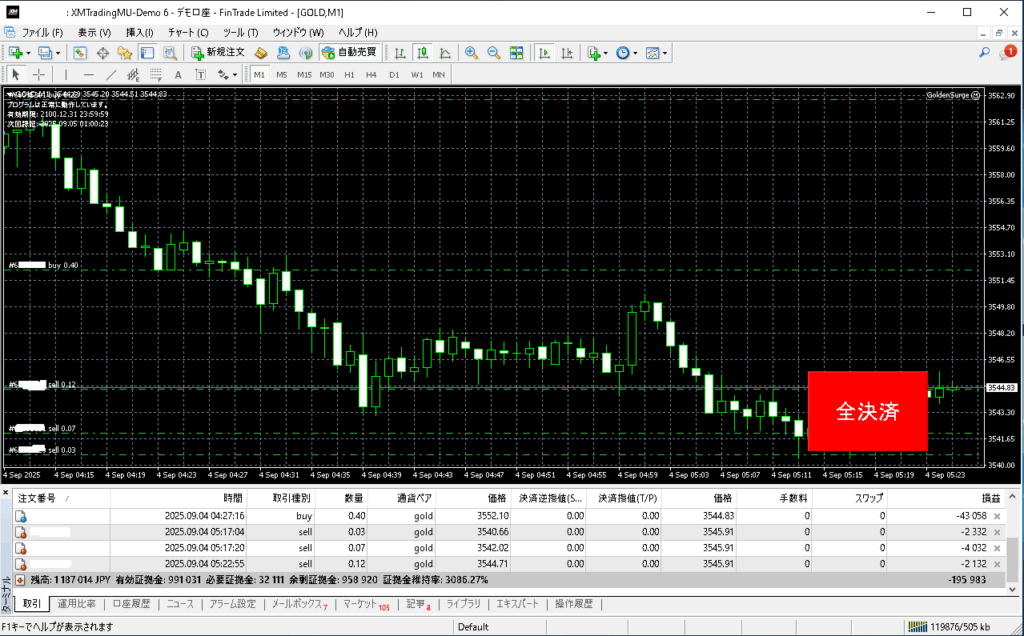Image resolution: width=1024 pixels, height=636 pixels.
Task: Click the 新規注文 new order button
Action: (218, 53)
